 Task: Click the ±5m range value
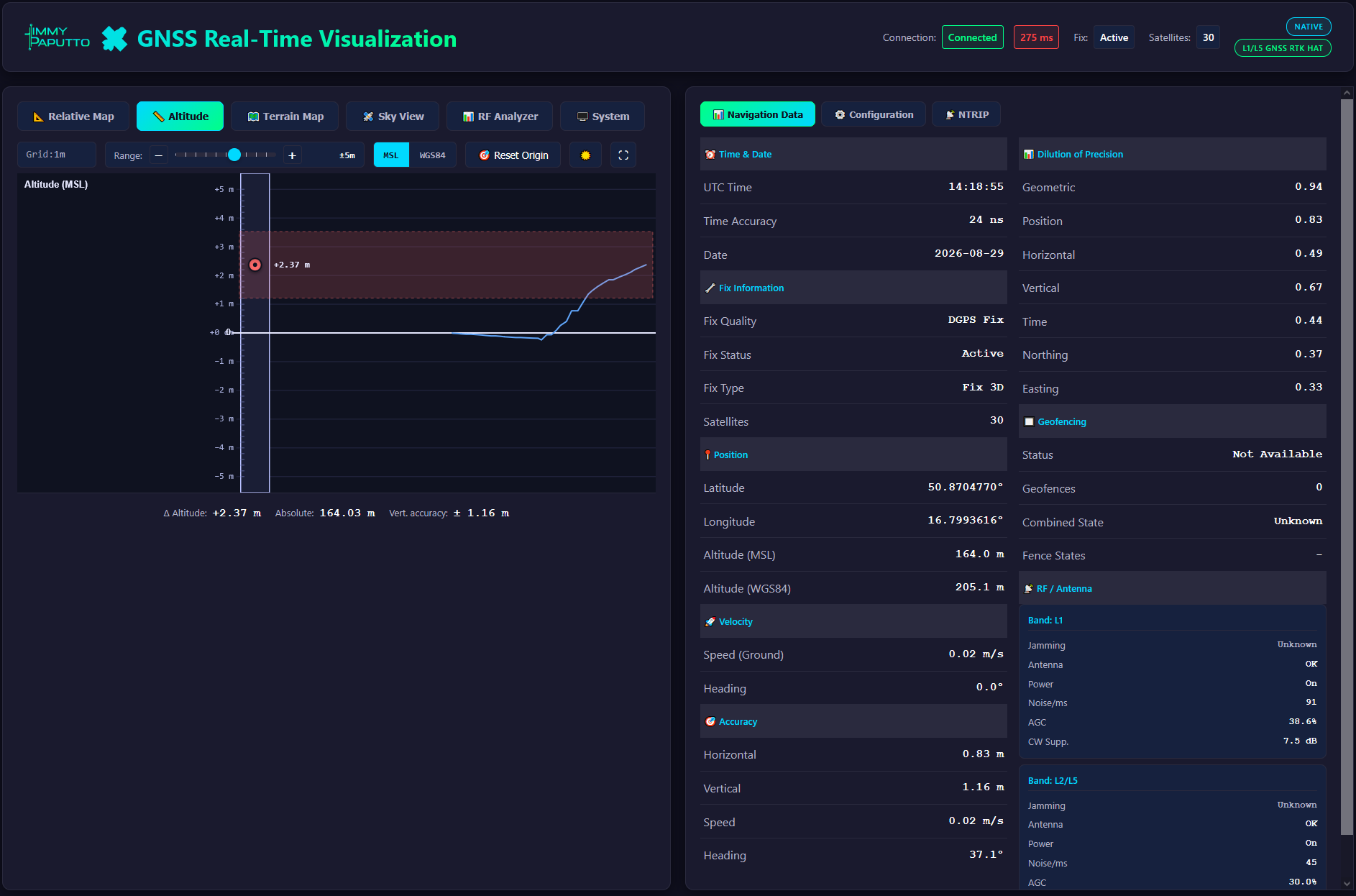(x=347, y=155)
